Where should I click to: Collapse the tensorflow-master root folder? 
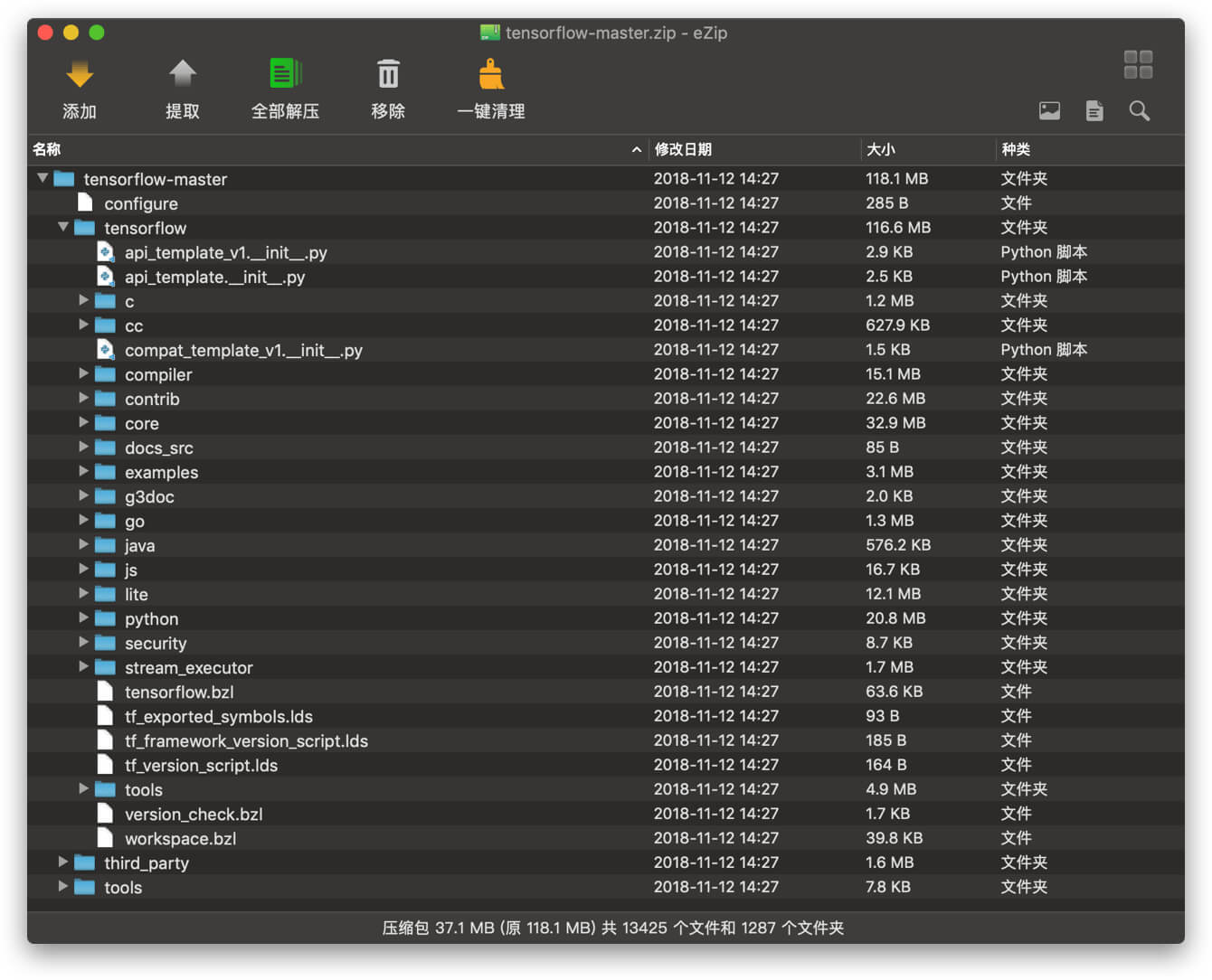[42, 178]
